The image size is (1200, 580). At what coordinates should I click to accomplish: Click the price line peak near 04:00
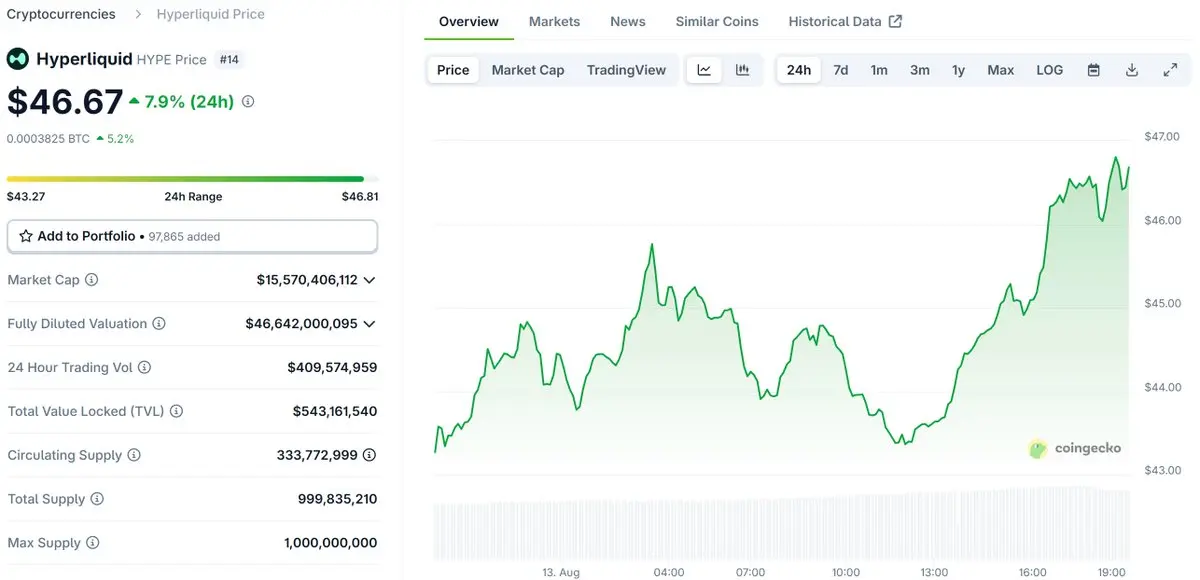coord(652,244)
